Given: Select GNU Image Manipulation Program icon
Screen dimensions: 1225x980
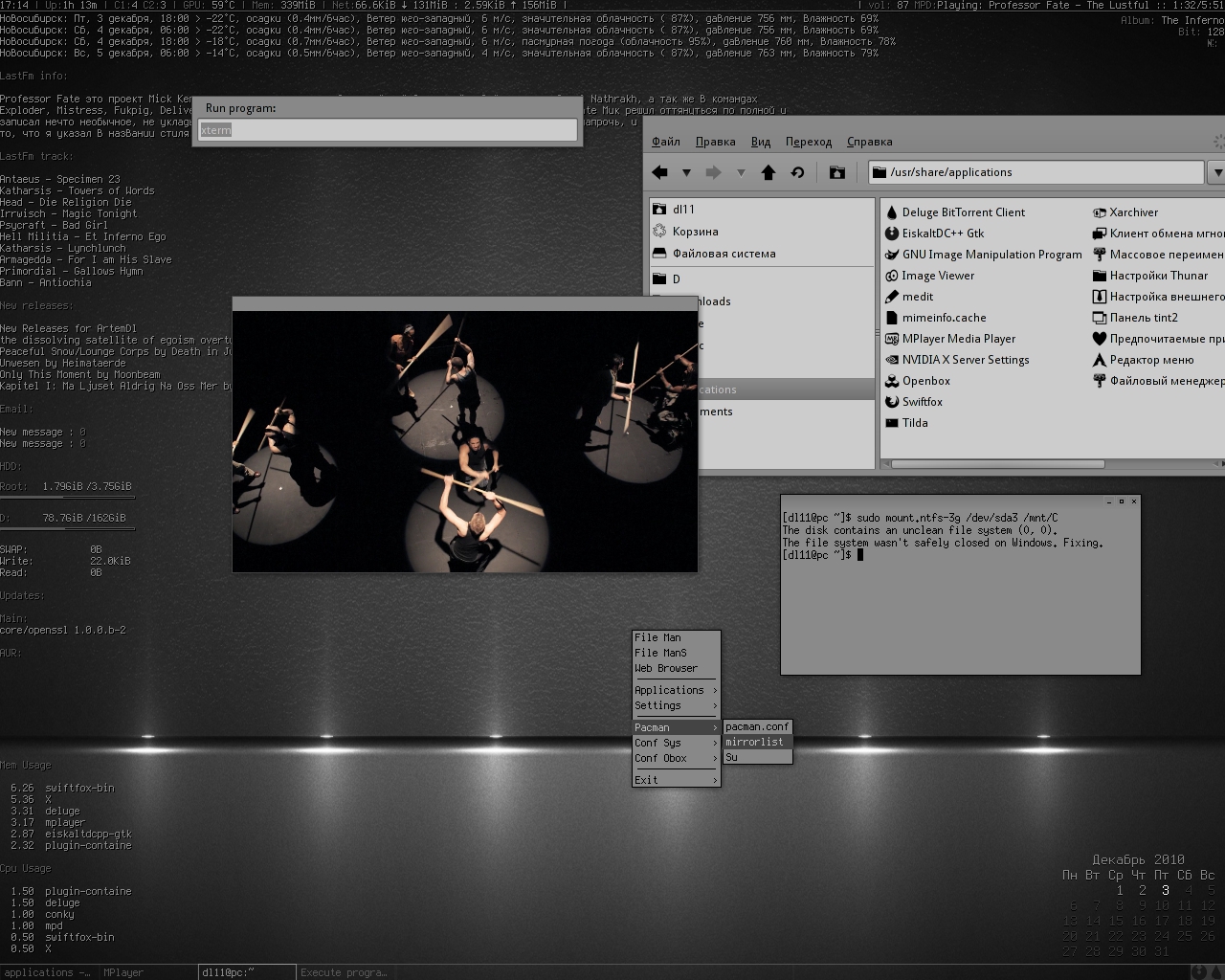Looking at the screenshot, I should [x=892, y=255].
